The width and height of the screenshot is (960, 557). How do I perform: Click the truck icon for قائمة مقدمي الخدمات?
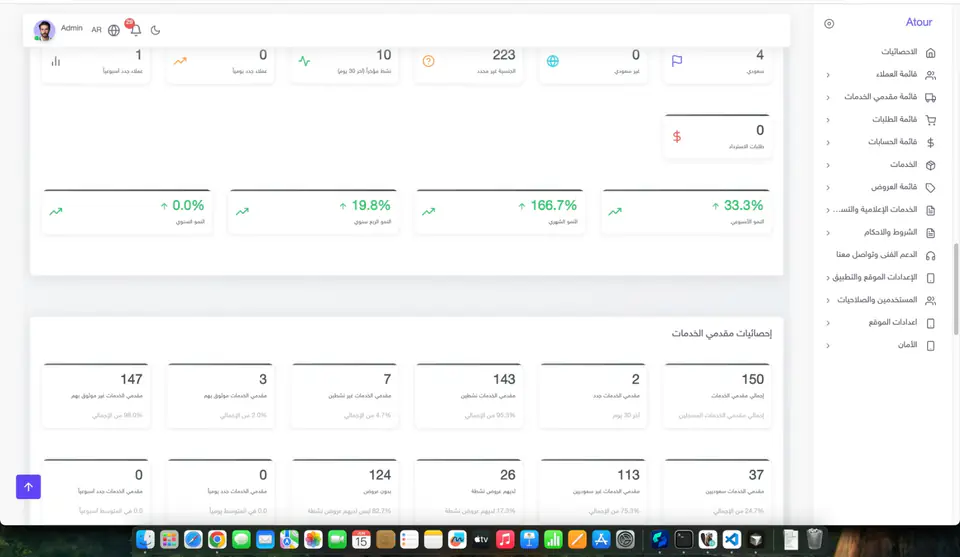[930, 97]
